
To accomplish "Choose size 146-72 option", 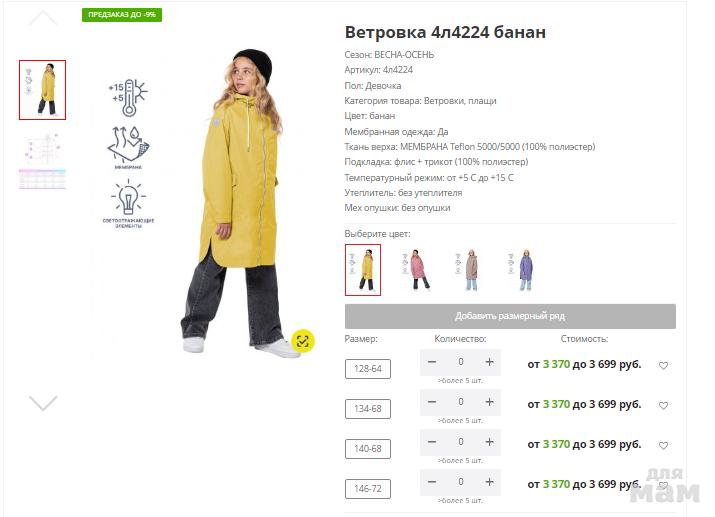I will click(368, 489).
